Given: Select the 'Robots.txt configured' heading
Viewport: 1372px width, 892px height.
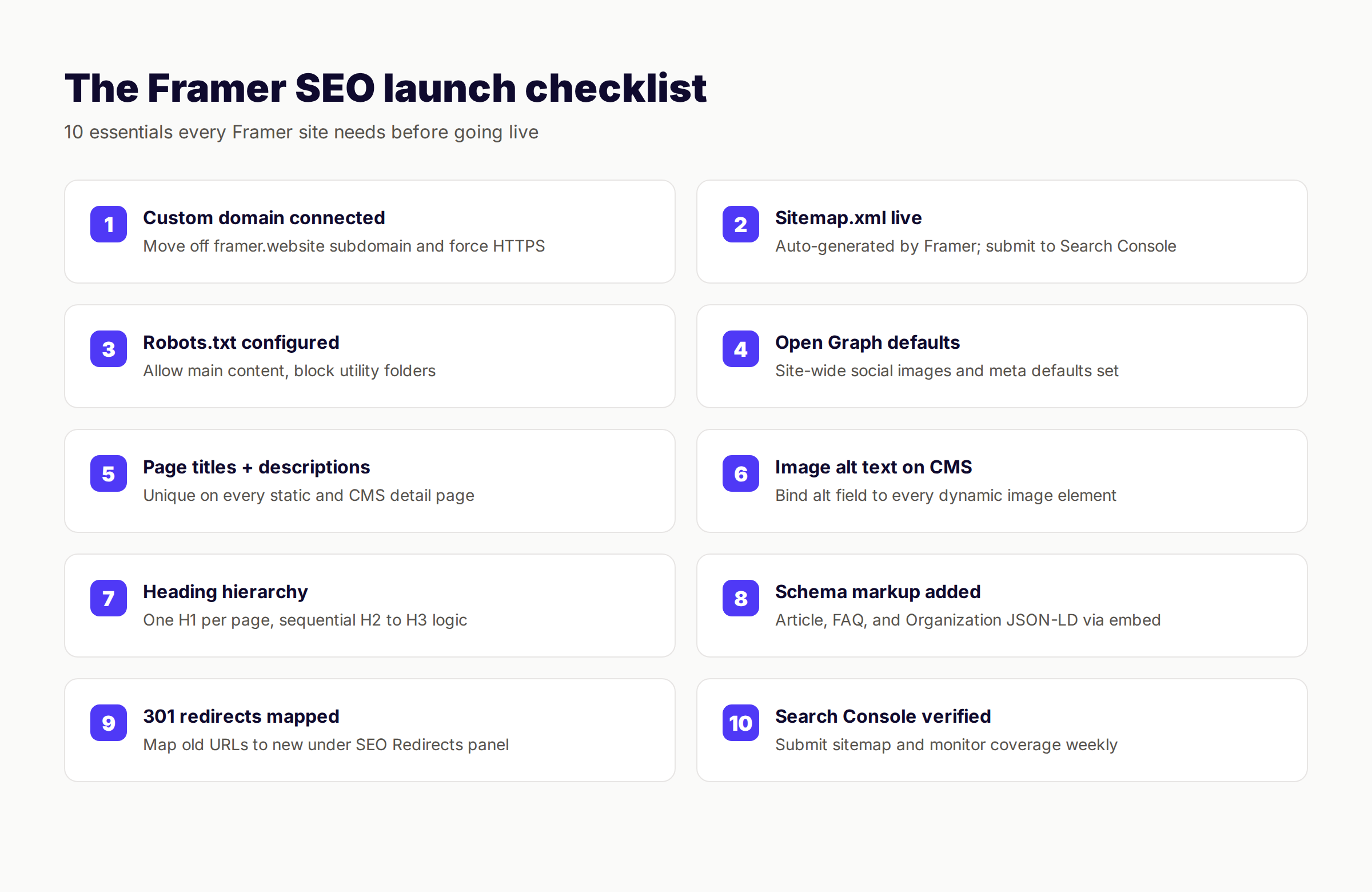Looking at the screenshot, I should tap(241, 343).
